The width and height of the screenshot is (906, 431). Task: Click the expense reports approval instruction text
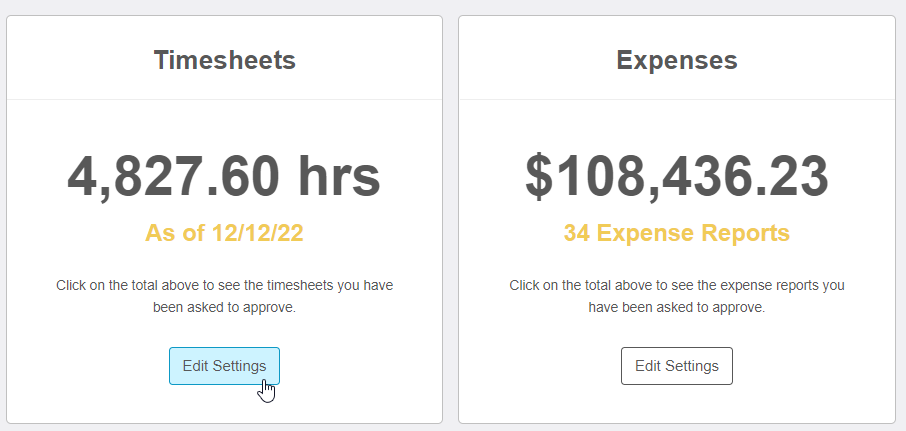tap(677, 296)
